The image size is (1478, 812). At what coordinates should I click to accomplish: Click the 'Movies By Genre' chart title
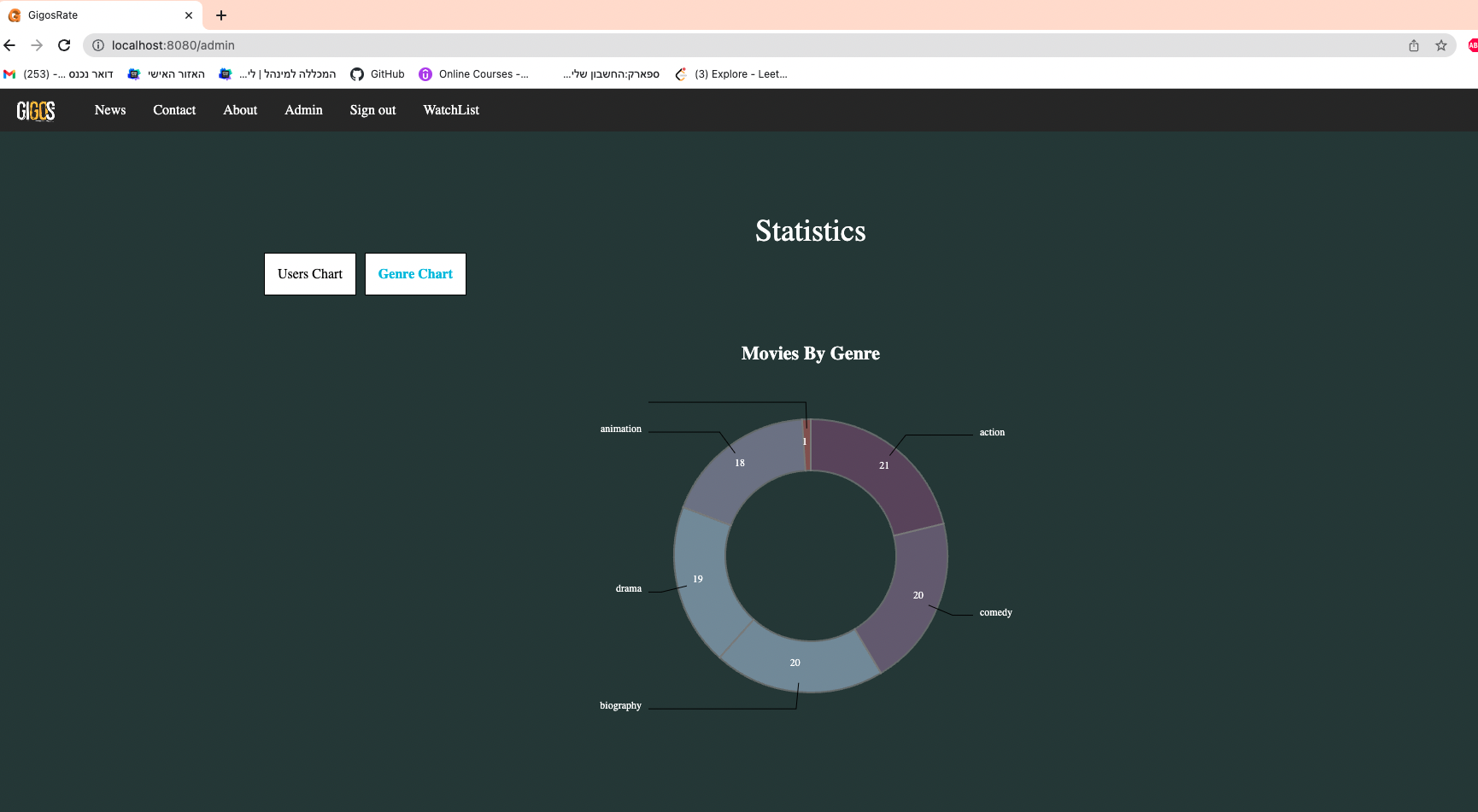(811, 353)
